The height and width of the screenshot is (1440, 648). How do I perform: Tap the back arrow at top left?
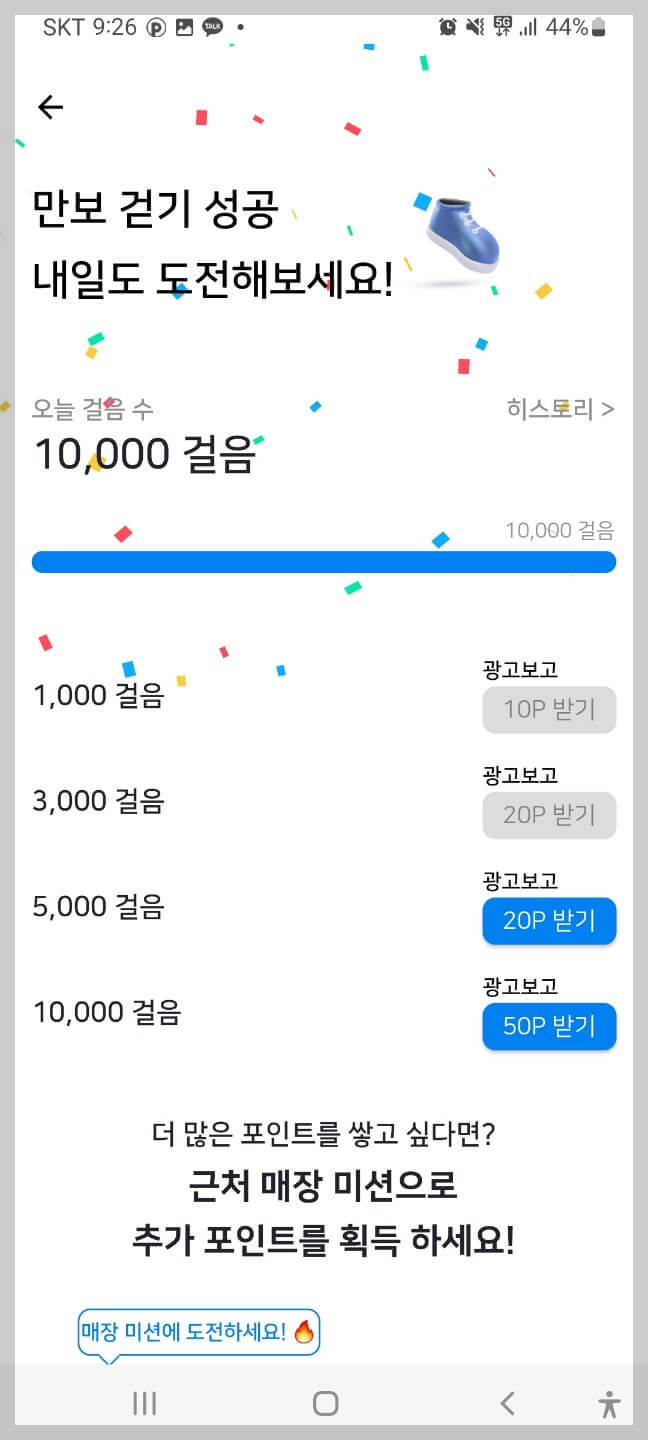click(x=50, y=107)
